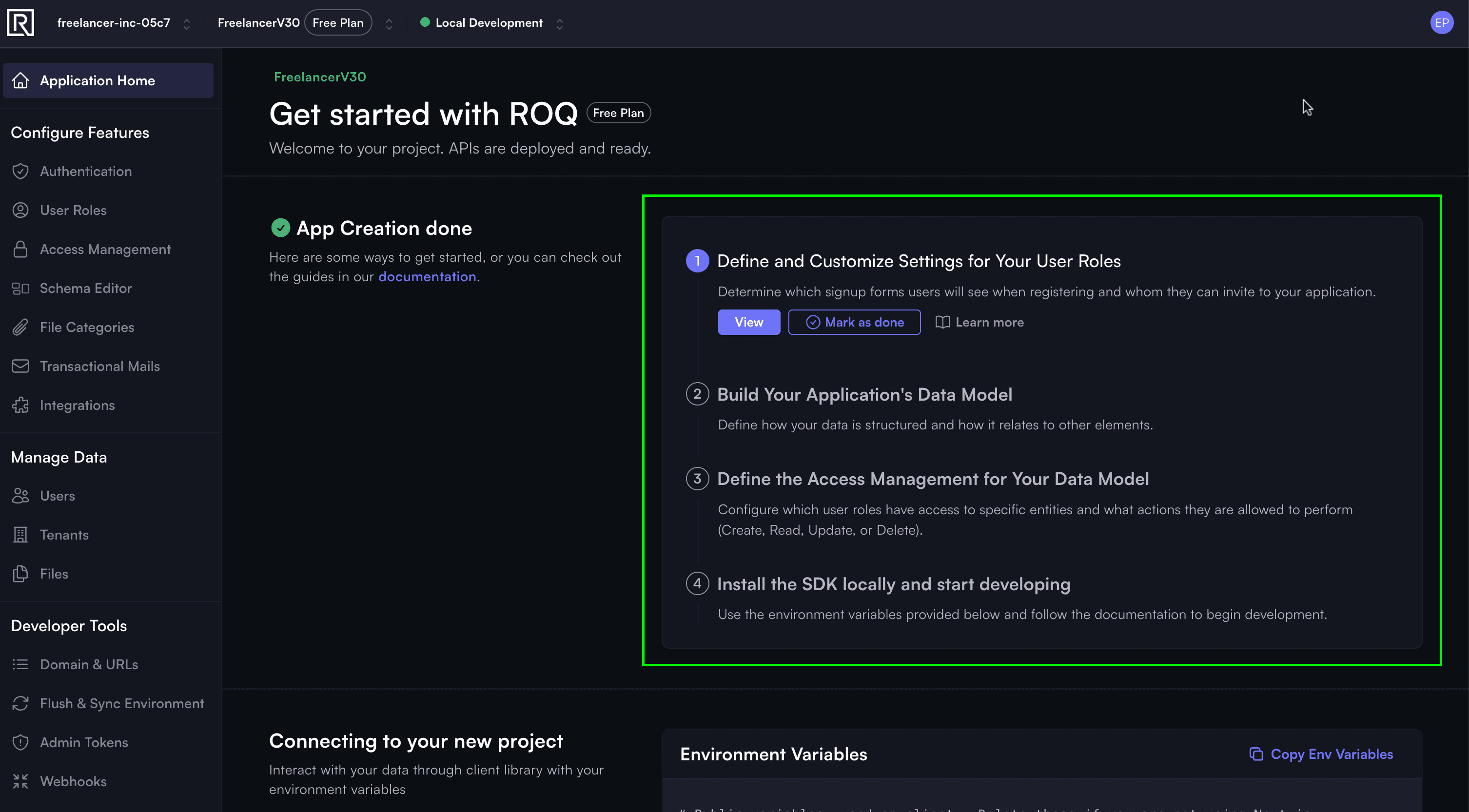Screen dimensions: 1469x812
Task: Click step number 2 circle
Action: [x=697, y=394]
